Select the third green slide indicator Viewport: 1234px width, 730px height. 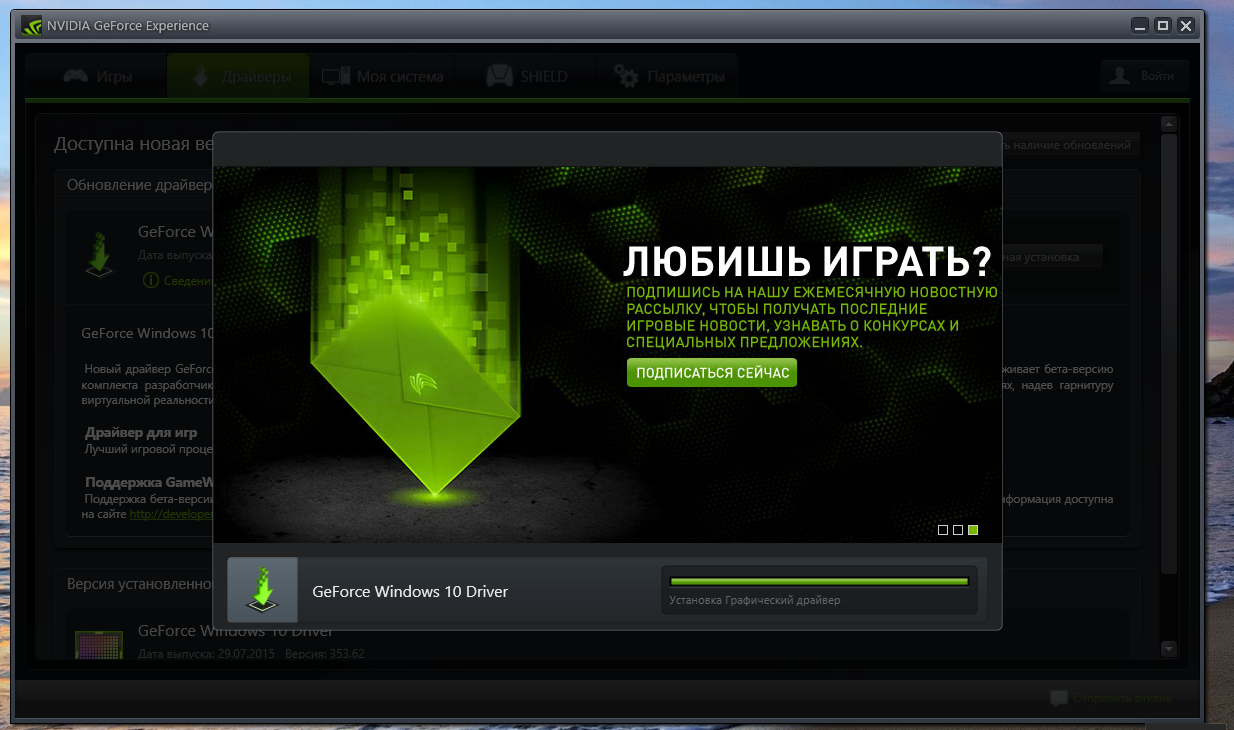[973, 530]
